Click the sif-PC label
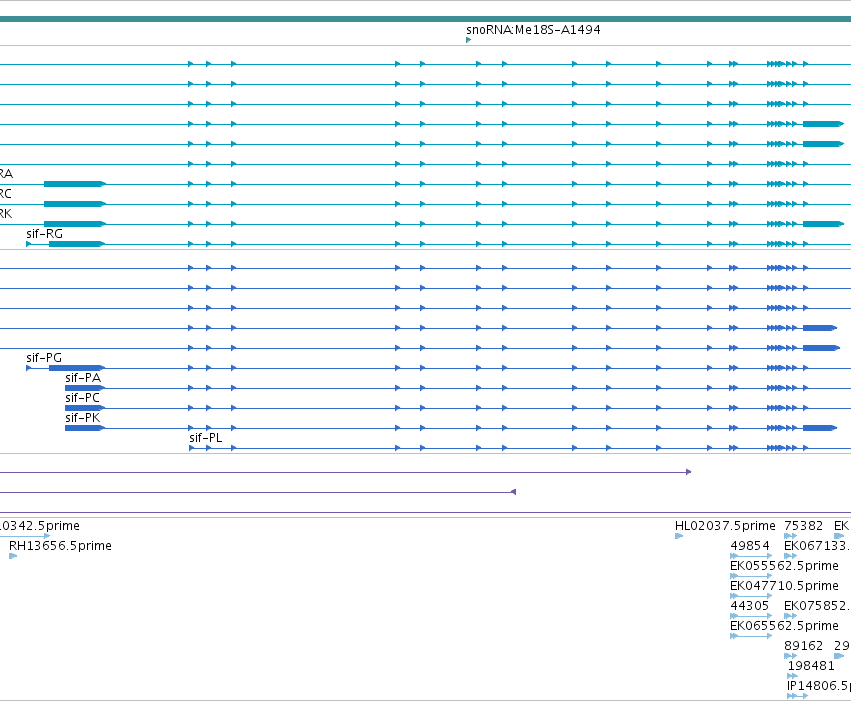Image resolution: width=851 pixels, height=701 pixels. [x=82, y=398]
